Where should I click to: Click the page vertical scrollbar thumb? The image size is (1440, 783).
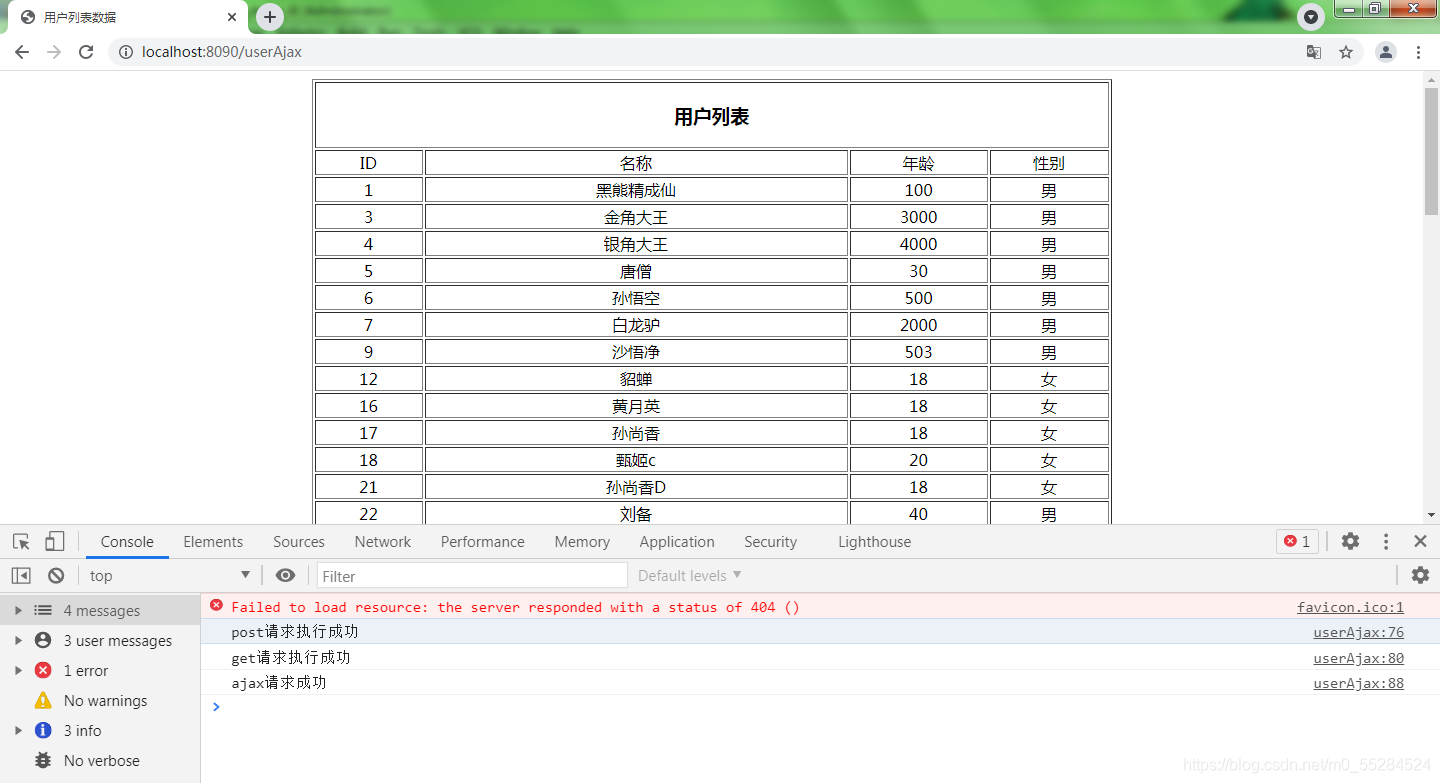(1431, 151)
